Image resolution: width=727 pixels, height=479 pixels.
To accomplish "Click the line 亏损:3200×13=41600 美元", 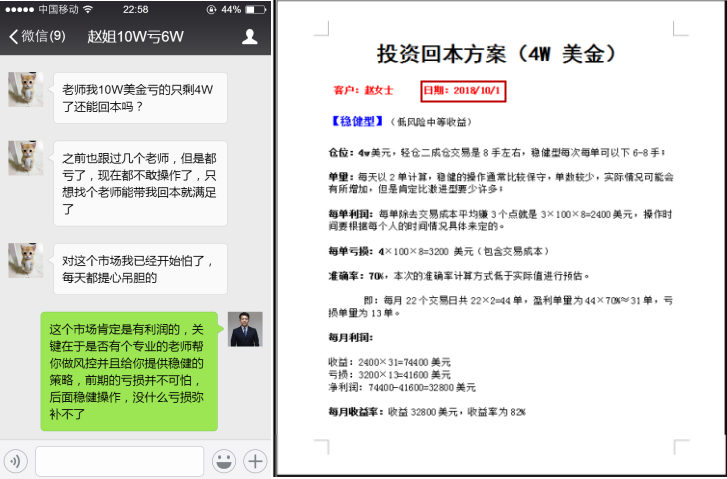I will tap(389, 374).
